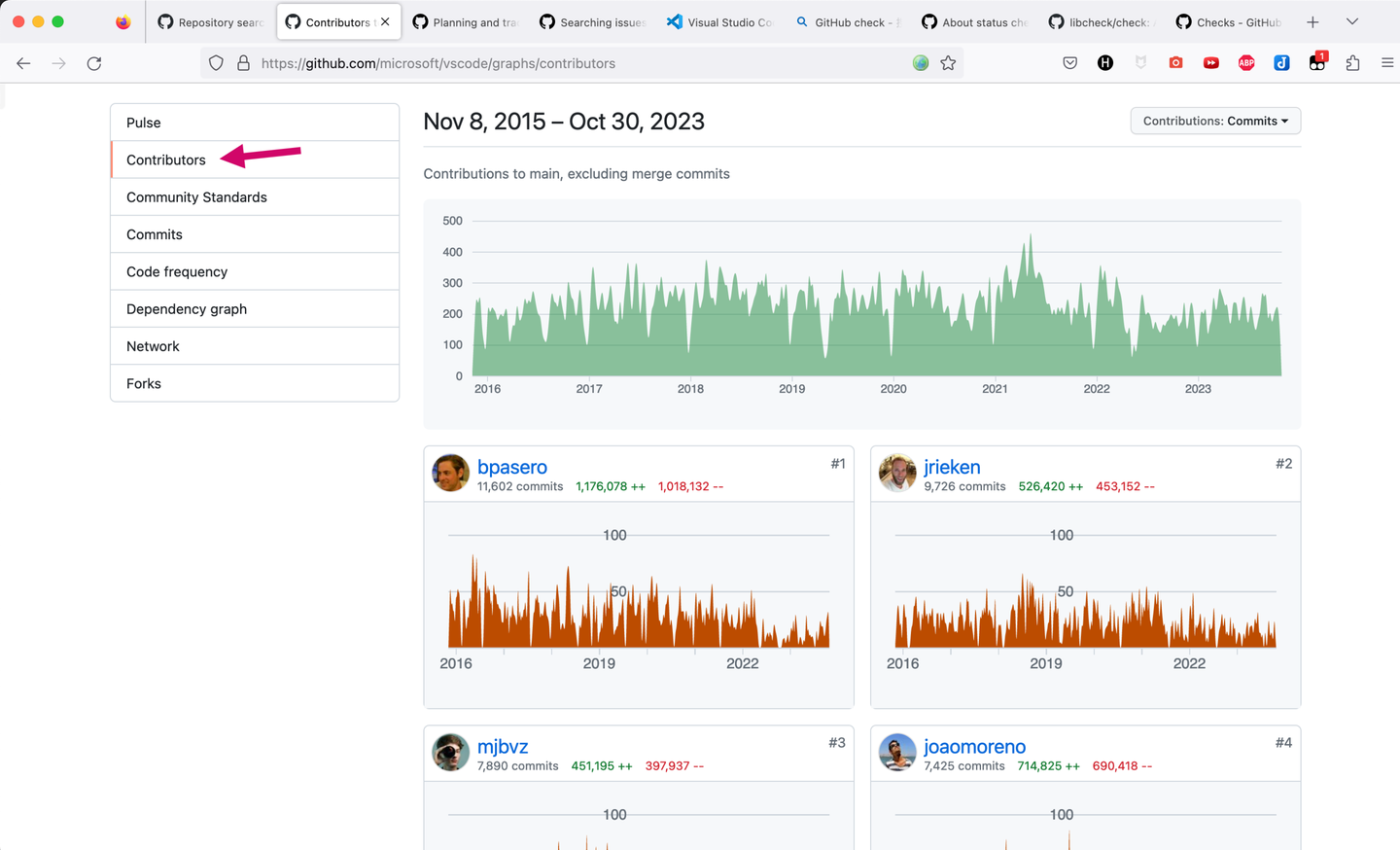Click the #1 rank label on bpasero's card
Viewport: 1400px width, 850px height.
click(838, 464)
